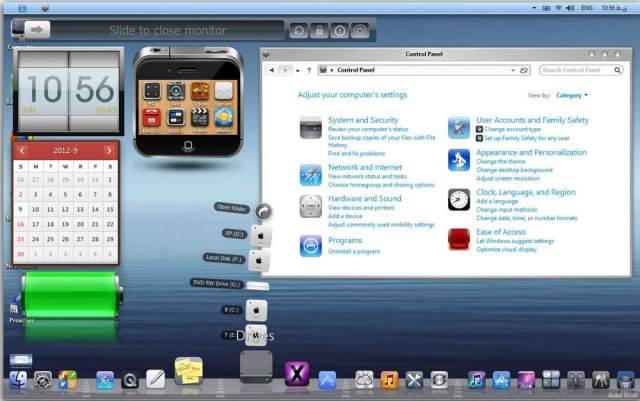Viewport: 640px width, 401px height.
Task: Open the Programs icon in Control Panel
Action: [x=311, y=245]
